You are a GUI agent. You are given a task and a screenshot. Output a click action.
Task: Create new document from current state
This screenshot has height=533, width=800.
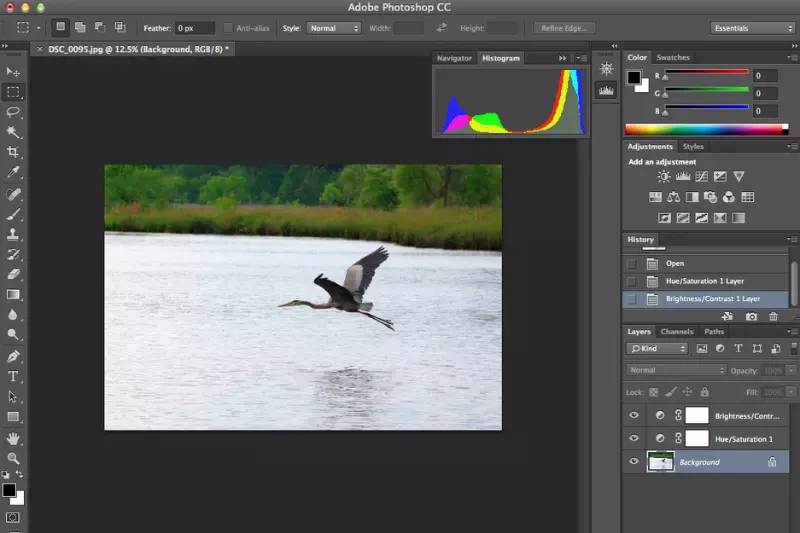click(x=727, y=316)
